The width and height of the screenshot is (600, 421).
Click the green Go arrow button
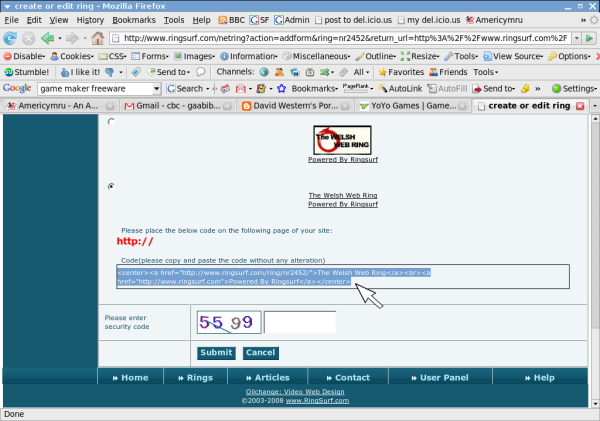tap(590, 38)
